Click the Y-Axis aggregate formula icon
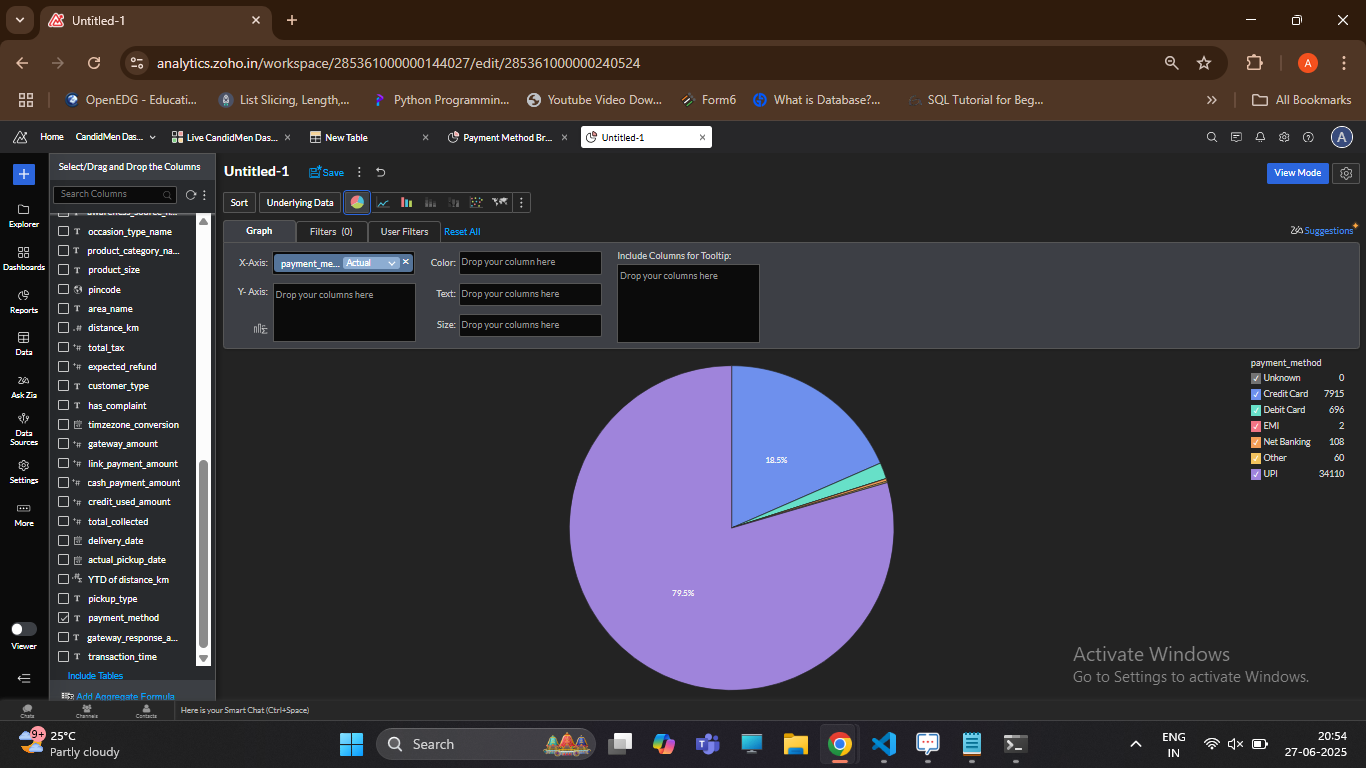1366x768 pixels. click(260, 328)
